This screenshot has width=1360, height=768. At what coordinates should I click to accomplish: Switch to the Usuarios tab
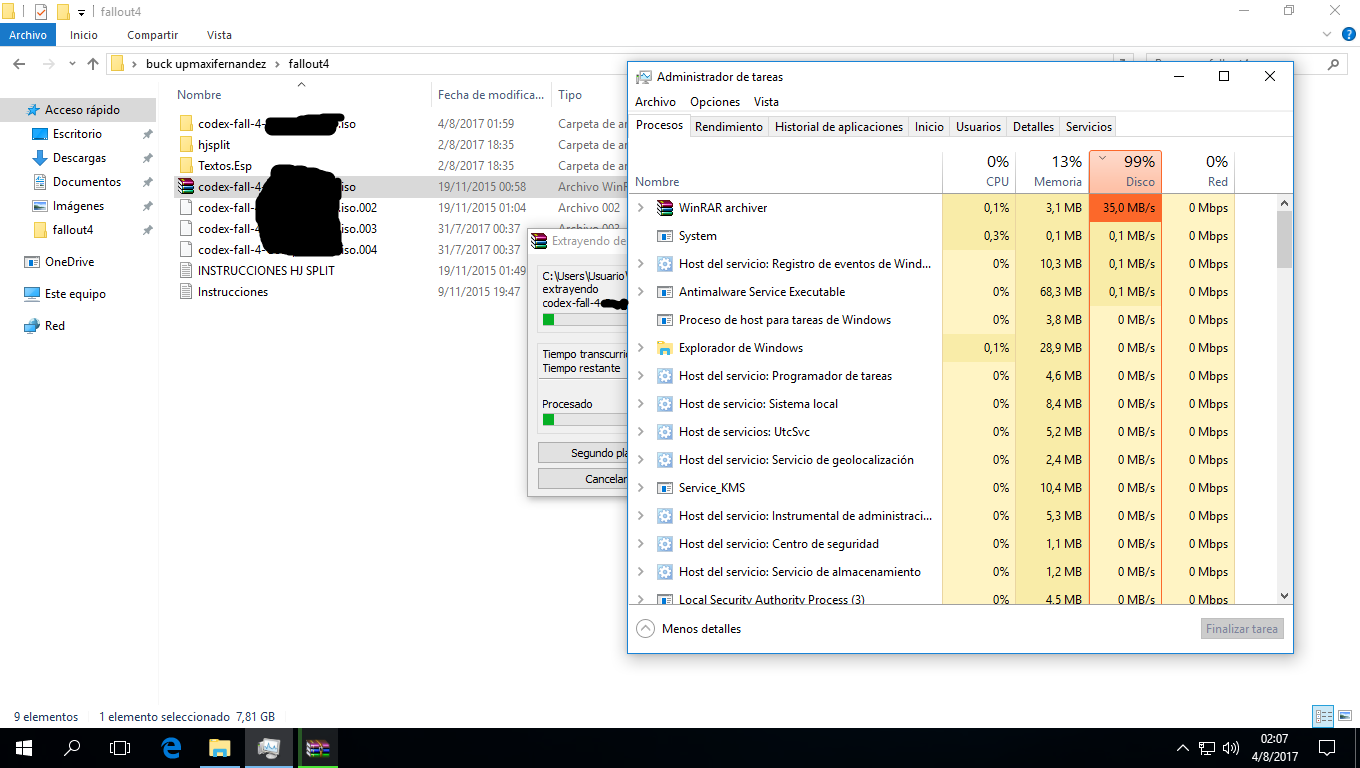click(x=978, y=127)
